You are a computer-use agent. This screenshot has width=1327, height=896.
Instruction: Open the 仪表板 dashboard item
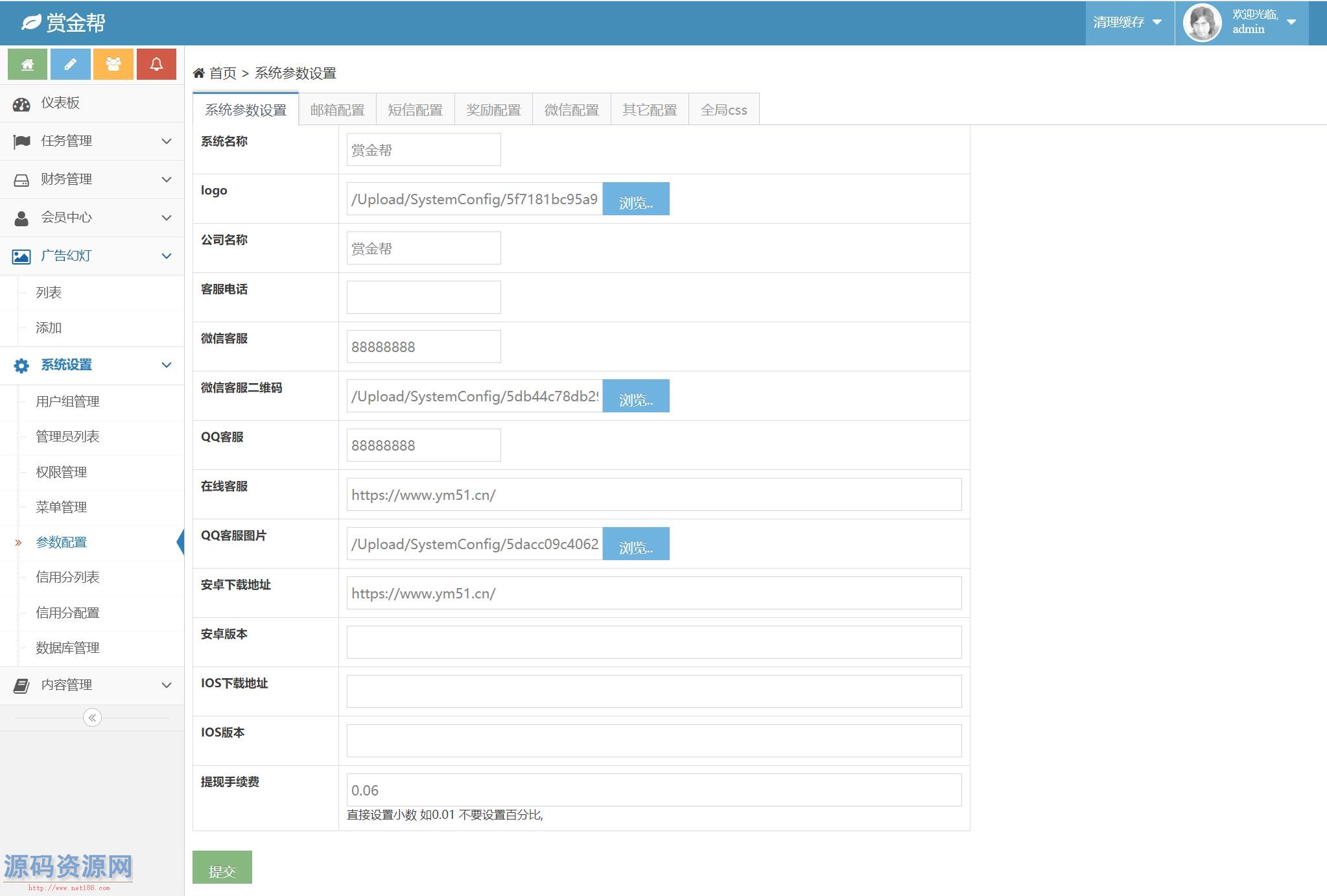(60, 103)
